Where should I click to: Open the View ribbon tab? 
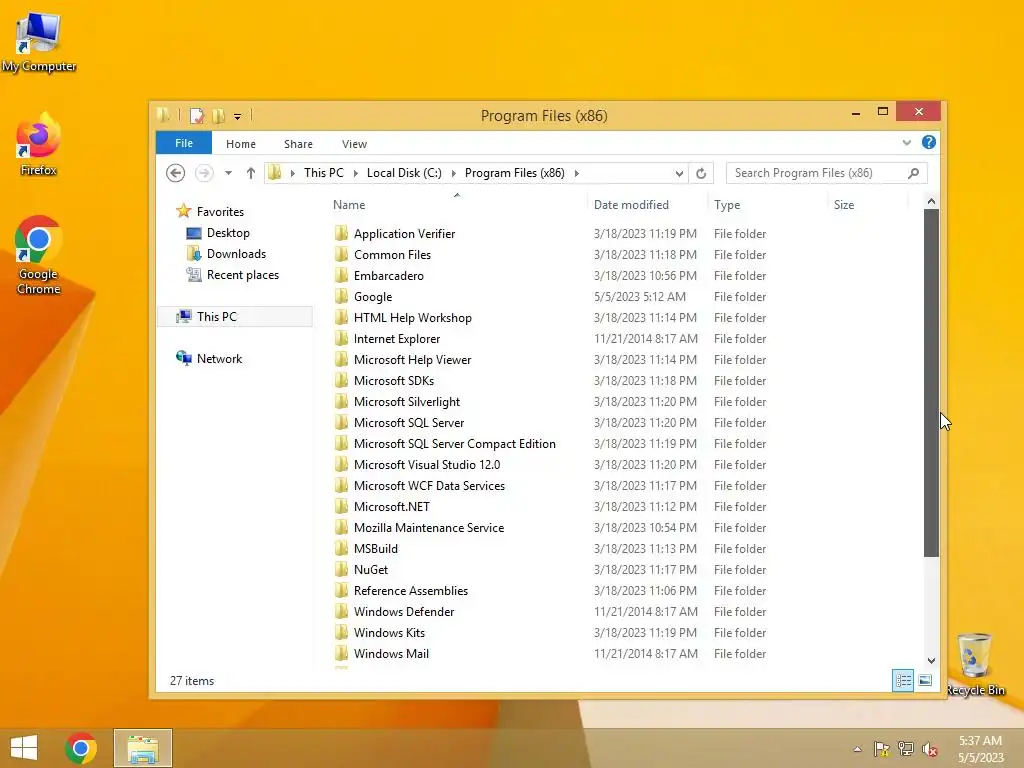point(354,144)
